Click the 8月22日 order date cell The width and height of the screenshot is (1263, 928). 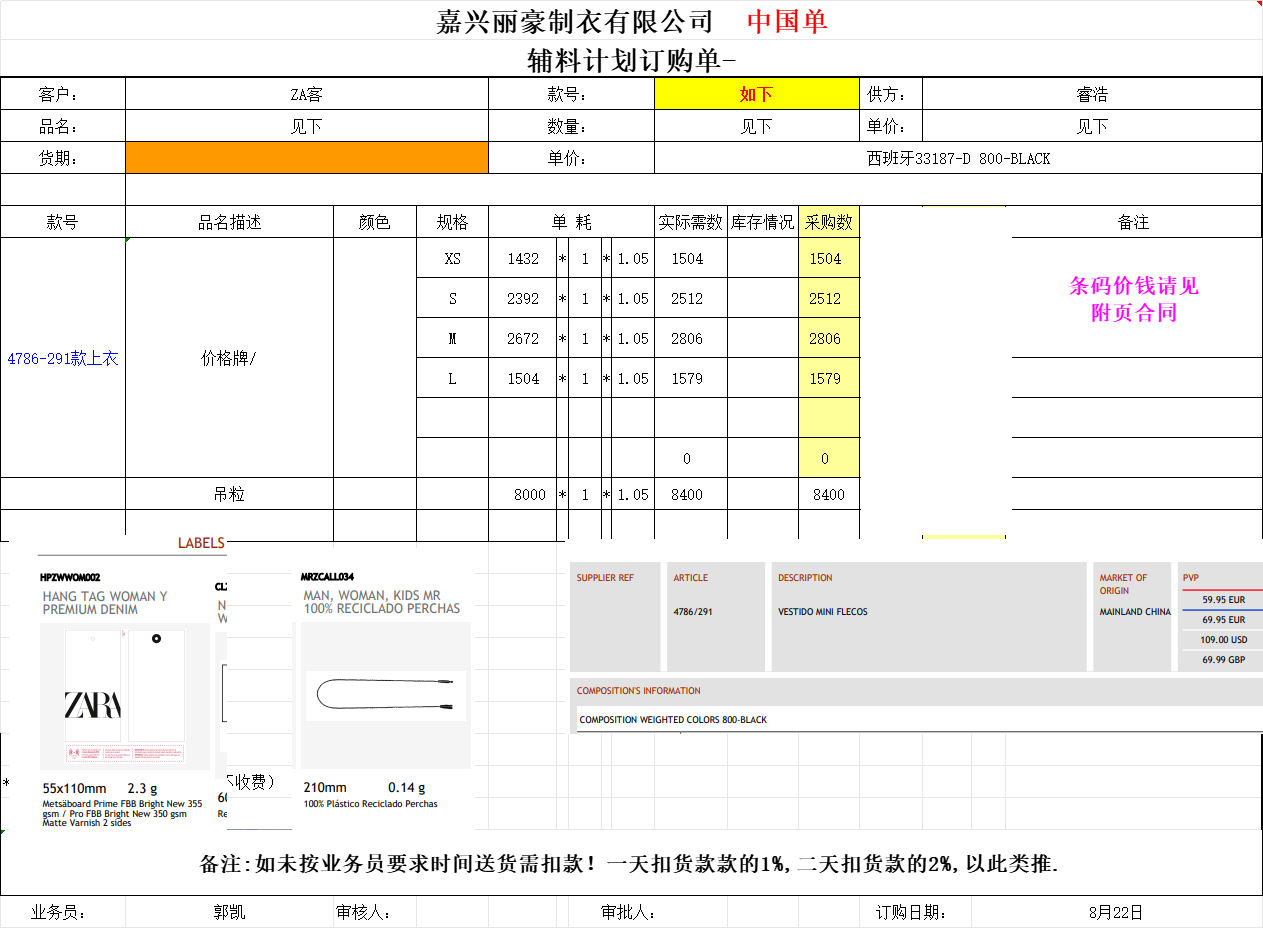click(x=1115, y=912)
